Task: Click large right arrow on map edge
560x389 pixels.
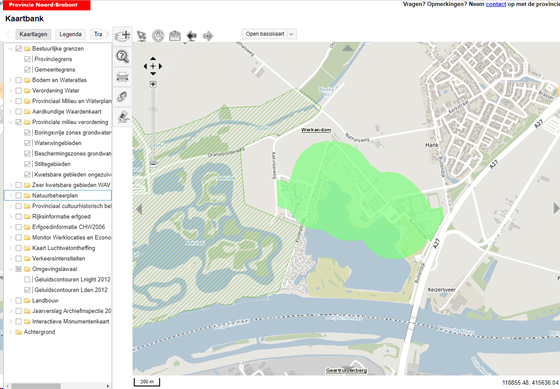Action: click(x=556, y=208)
